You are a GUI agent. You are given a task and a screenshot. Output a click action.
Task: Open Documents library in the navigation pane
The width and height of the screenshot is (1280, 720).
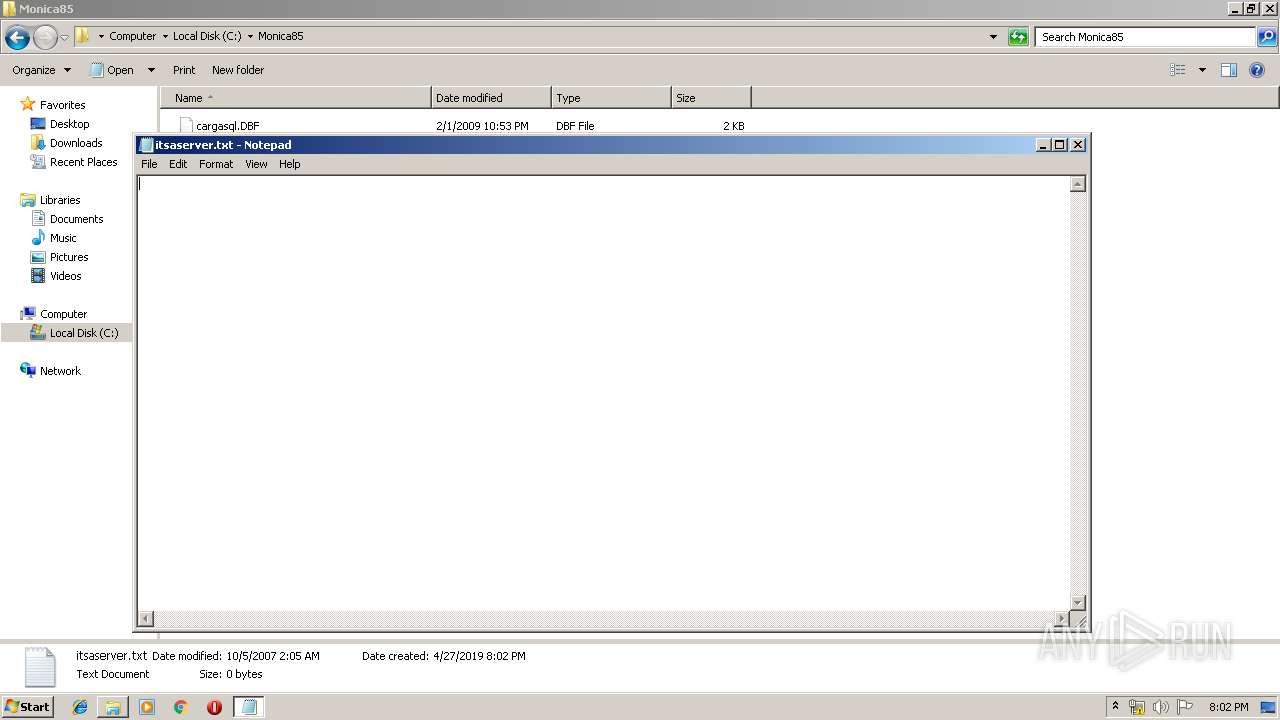(x=76, y=219)
